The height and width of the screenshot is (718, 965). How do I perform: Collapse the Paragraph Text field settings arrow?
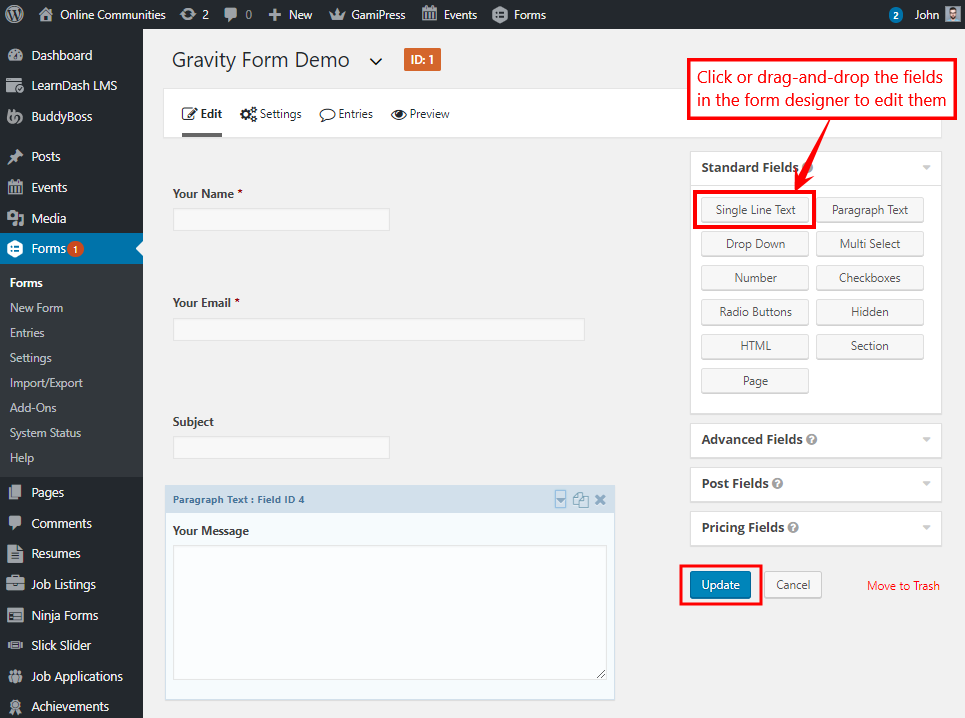[561, 500]
